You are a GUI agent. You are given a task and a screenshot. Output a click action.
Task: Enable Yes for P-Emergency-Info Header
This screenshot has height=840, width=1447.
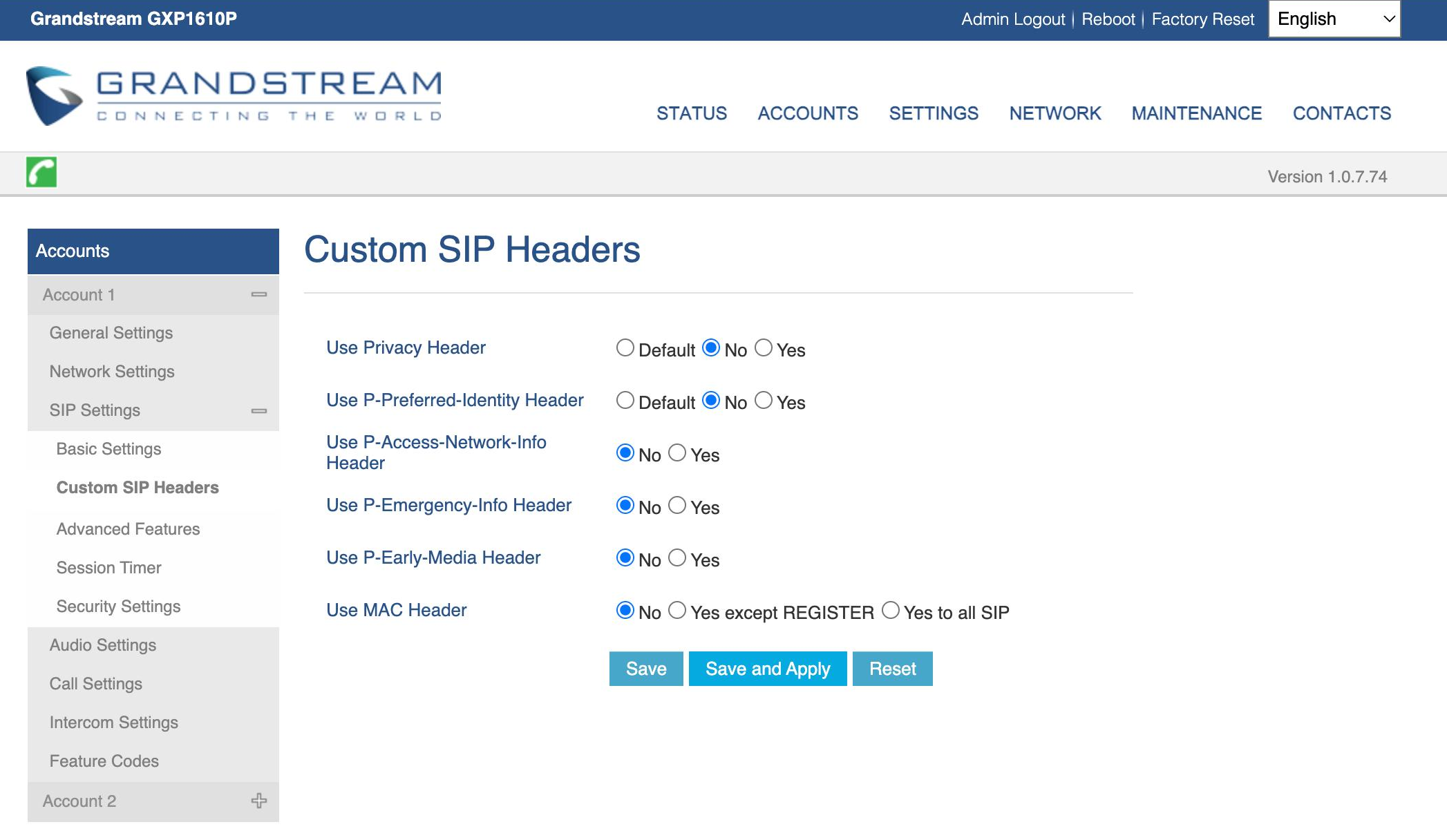(x=678, y=506)
